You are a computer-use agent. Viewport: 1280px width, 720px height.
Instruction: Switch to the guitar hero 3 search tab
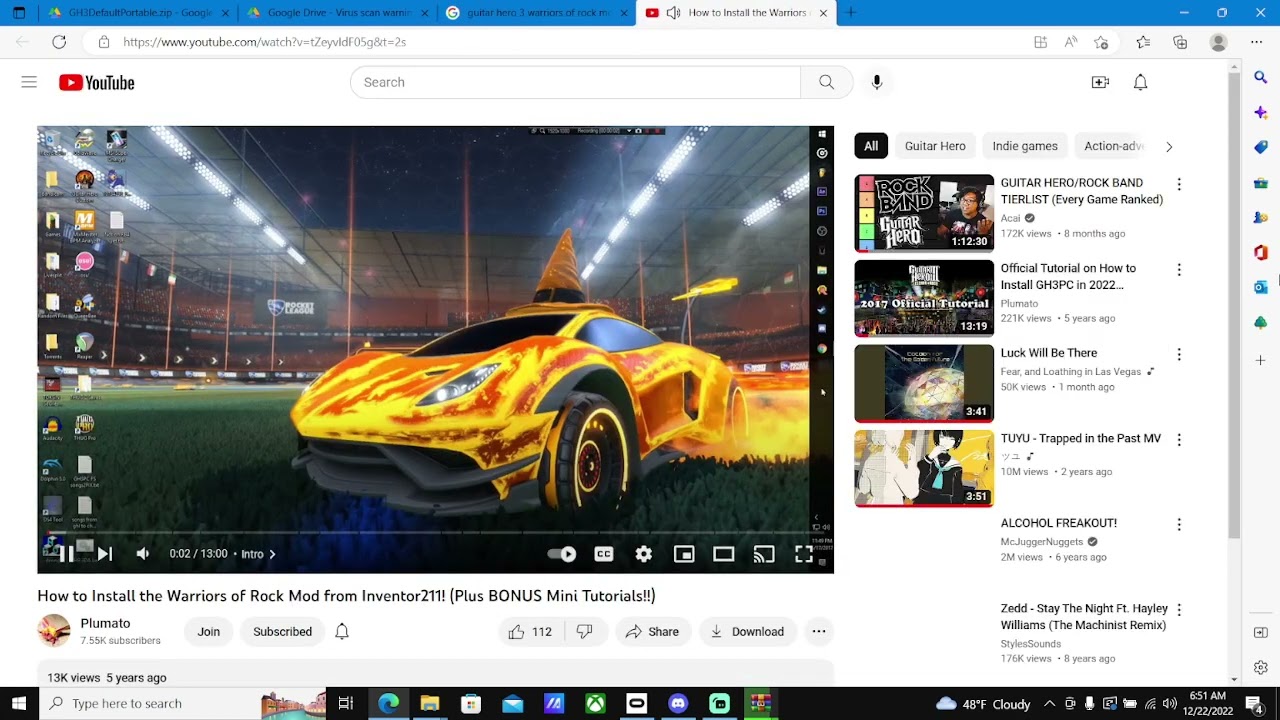pyautogui.click(x=537, y=13)
